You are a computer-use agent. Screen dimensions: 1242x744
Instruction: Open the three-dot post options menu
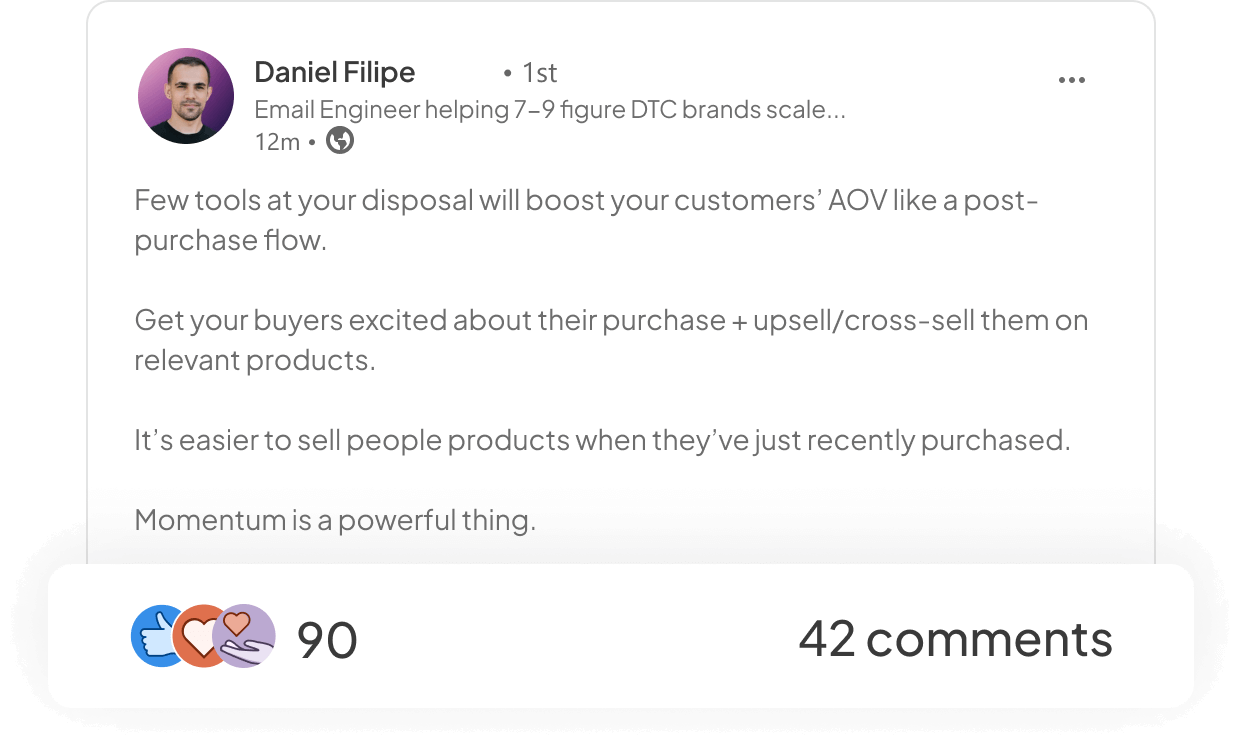click(x=1071, y=81)
